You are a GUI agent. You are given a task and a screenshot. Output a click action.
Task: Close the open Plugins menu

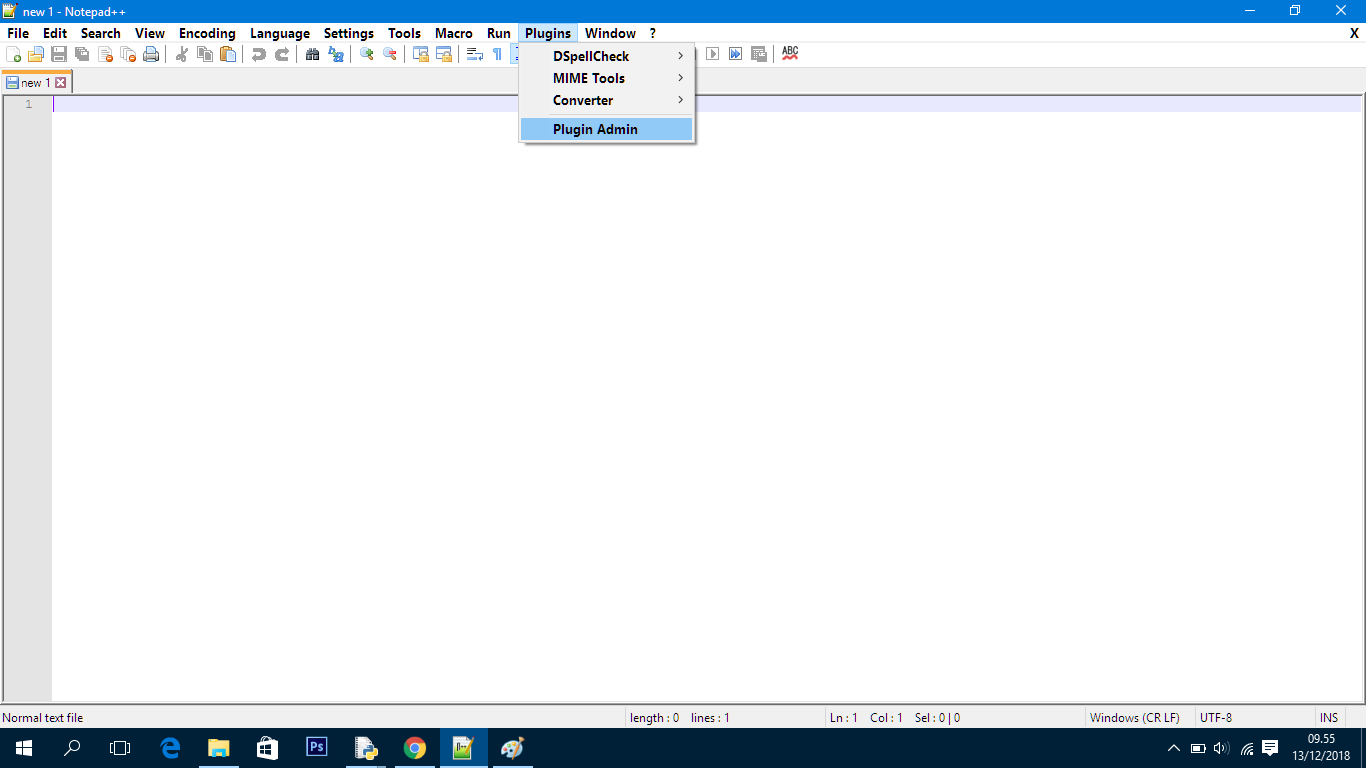pyautogui.click(x=548, y=33)
